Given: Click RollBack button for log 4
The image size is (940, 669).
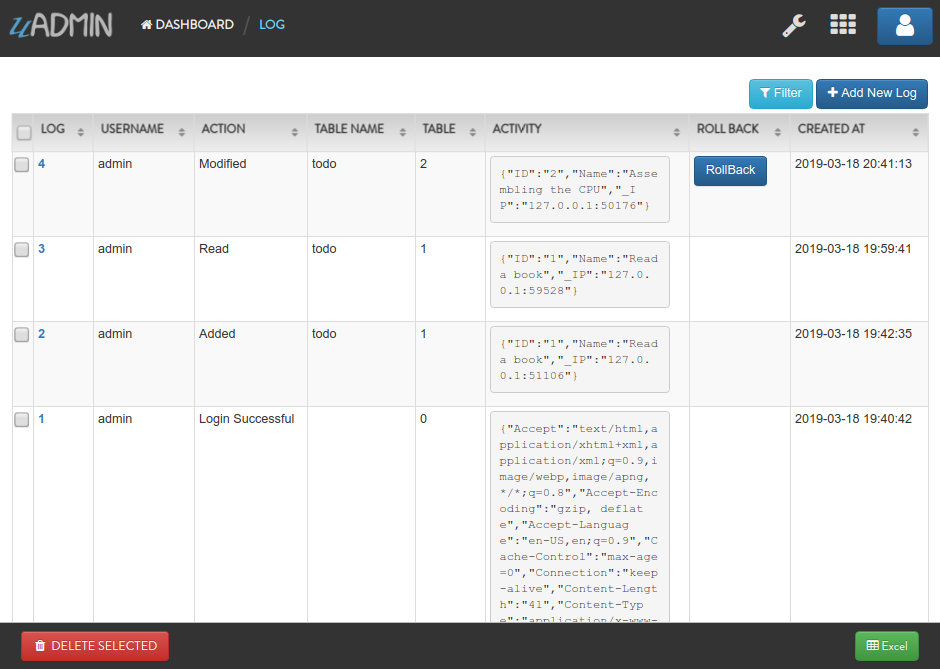Looking at the screenshot, I should (x=730, y=170).
